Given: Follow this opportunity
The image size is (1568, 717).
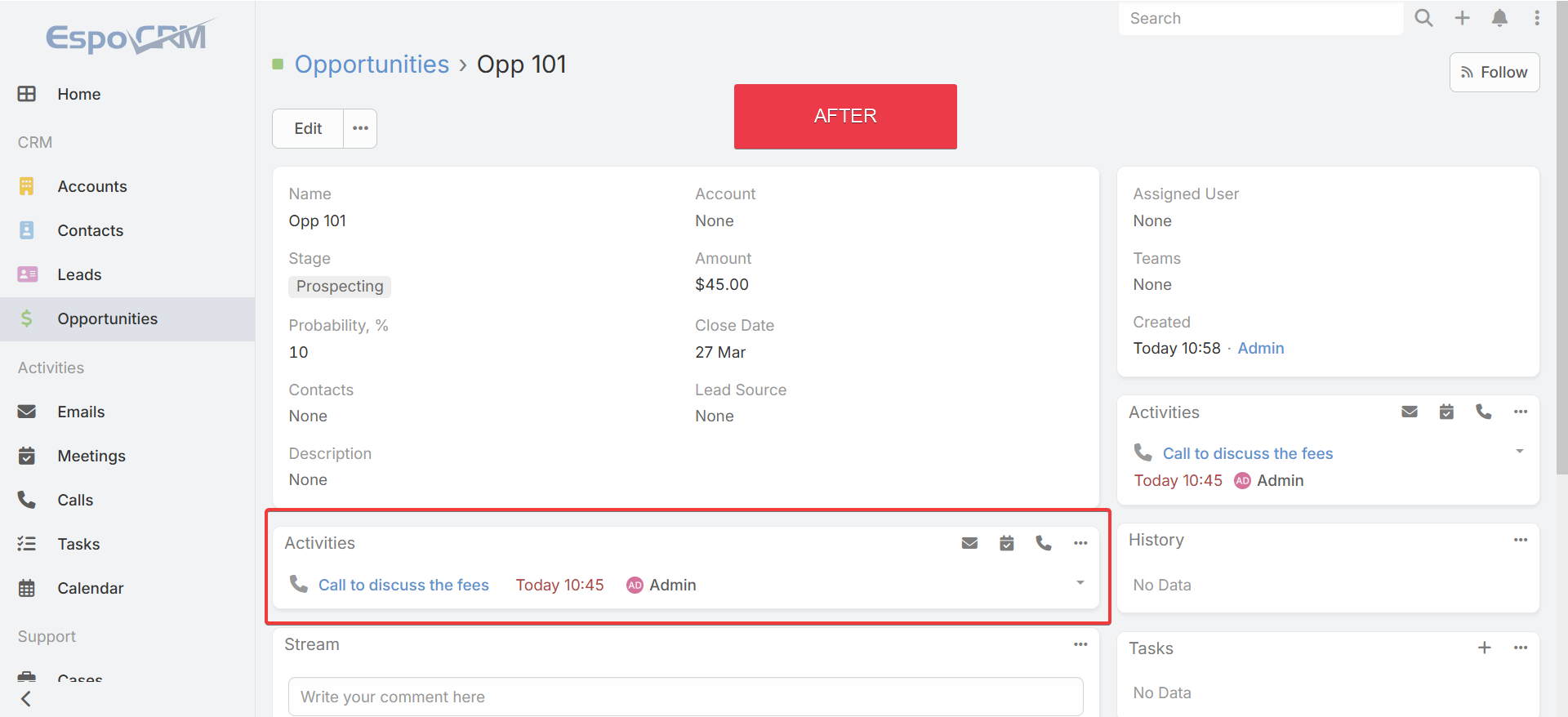Looking at the screenshot, I should click(x=1494, y=72).
